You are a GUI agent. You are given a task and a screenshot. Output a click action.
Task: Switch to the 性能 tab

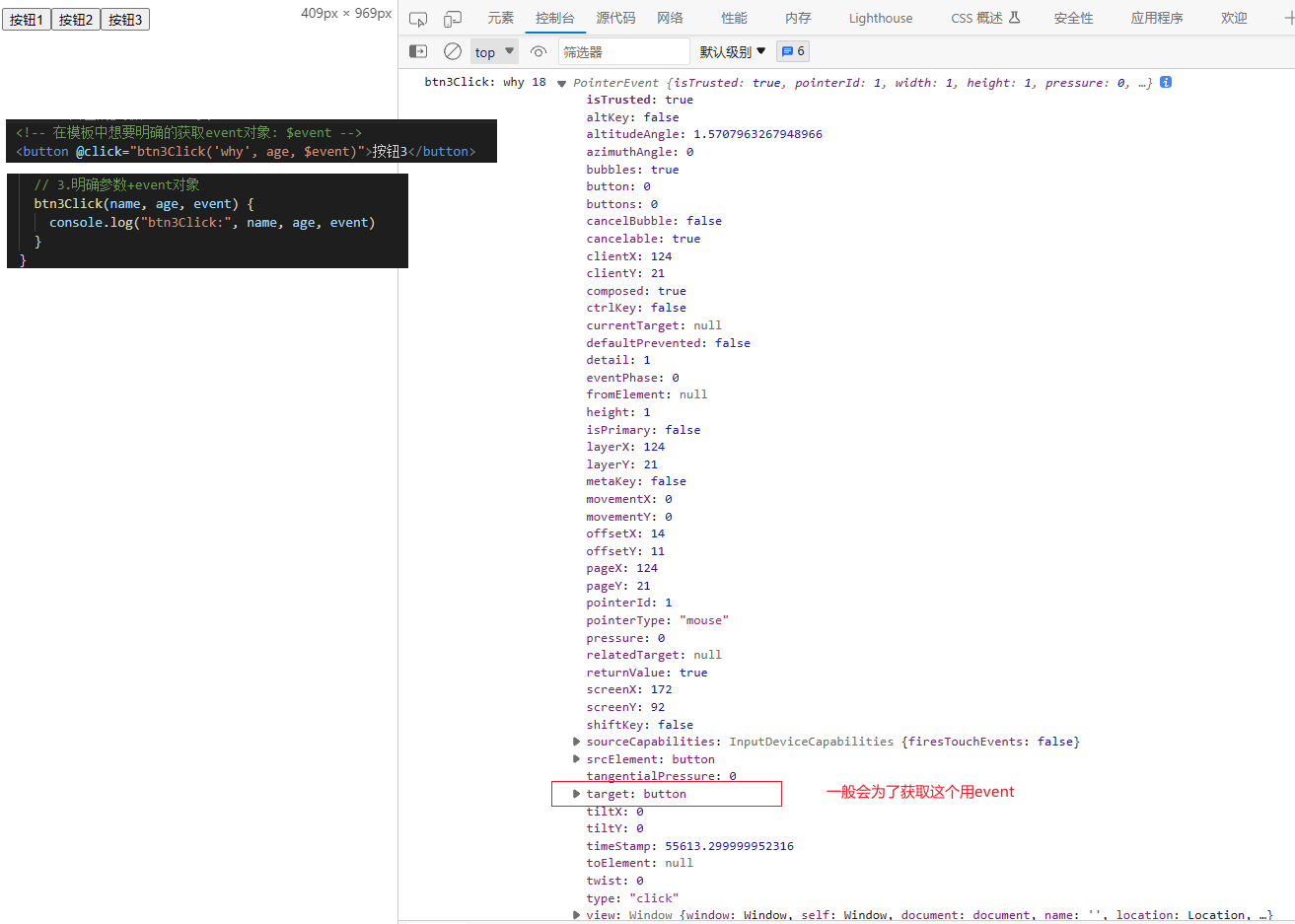point(734,18)
